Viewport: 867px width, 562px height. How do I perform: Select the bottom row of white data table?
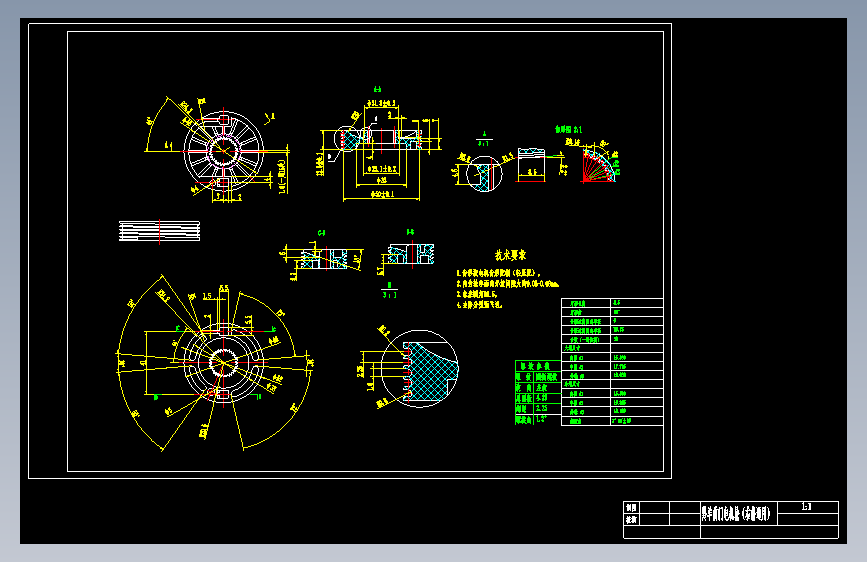(x=612, y=421)
